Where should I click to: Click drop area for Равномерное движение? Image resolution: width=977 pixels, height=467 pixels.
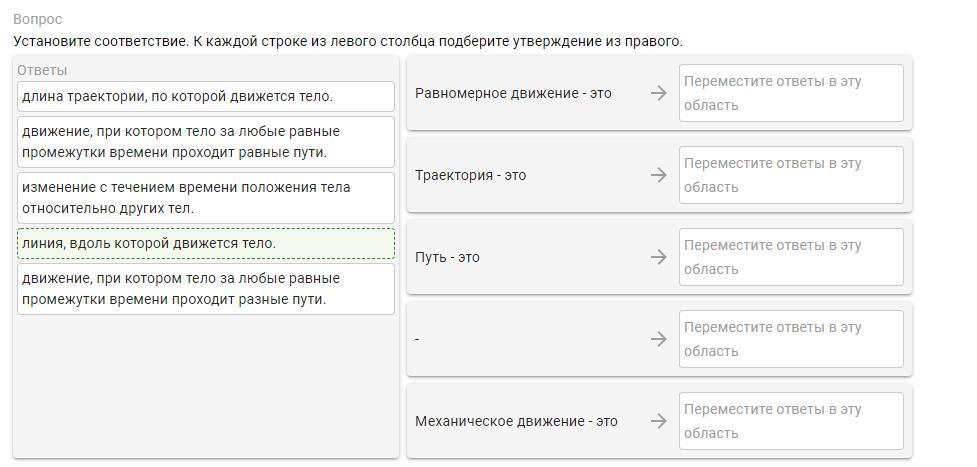pyautogui.click(x=791, y=94)
